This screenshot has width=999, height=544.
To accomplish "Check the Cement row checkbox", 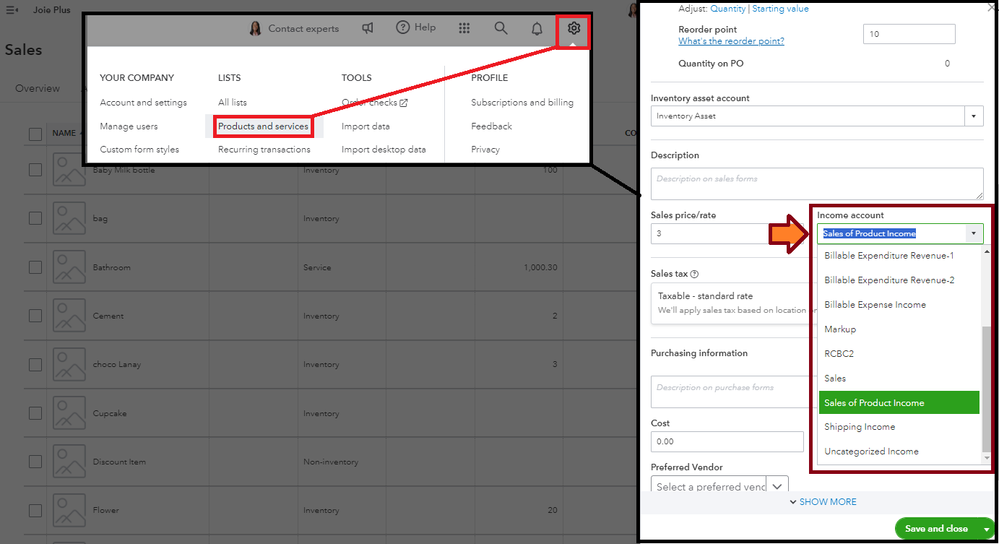I will [x=35, y=316].
